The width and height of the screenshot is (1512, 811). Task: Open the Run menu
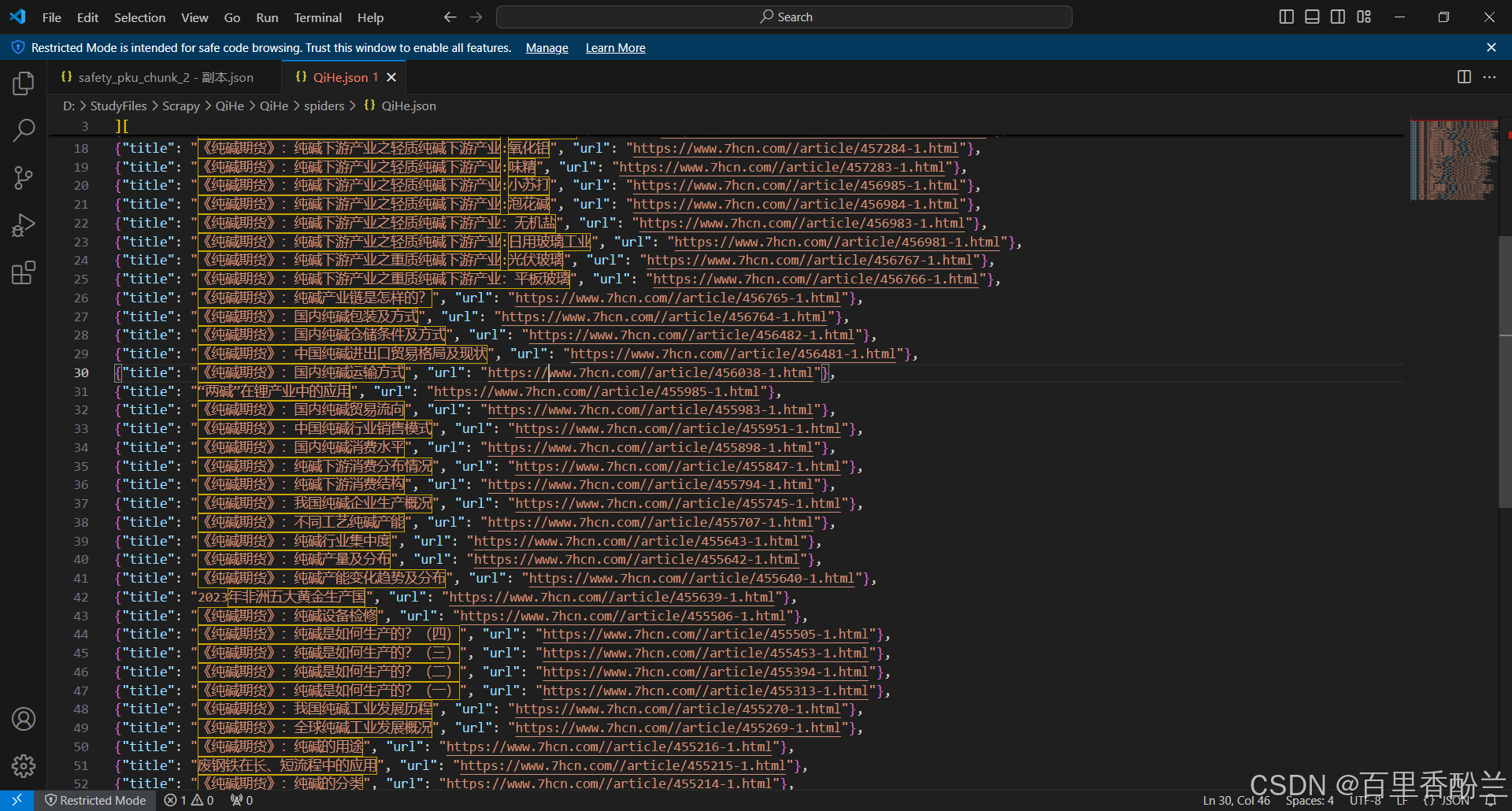[267, 17]
